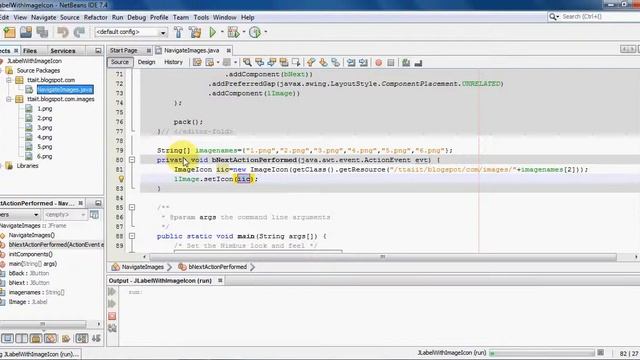Open the Refactor menu

[x=96, y=18]
